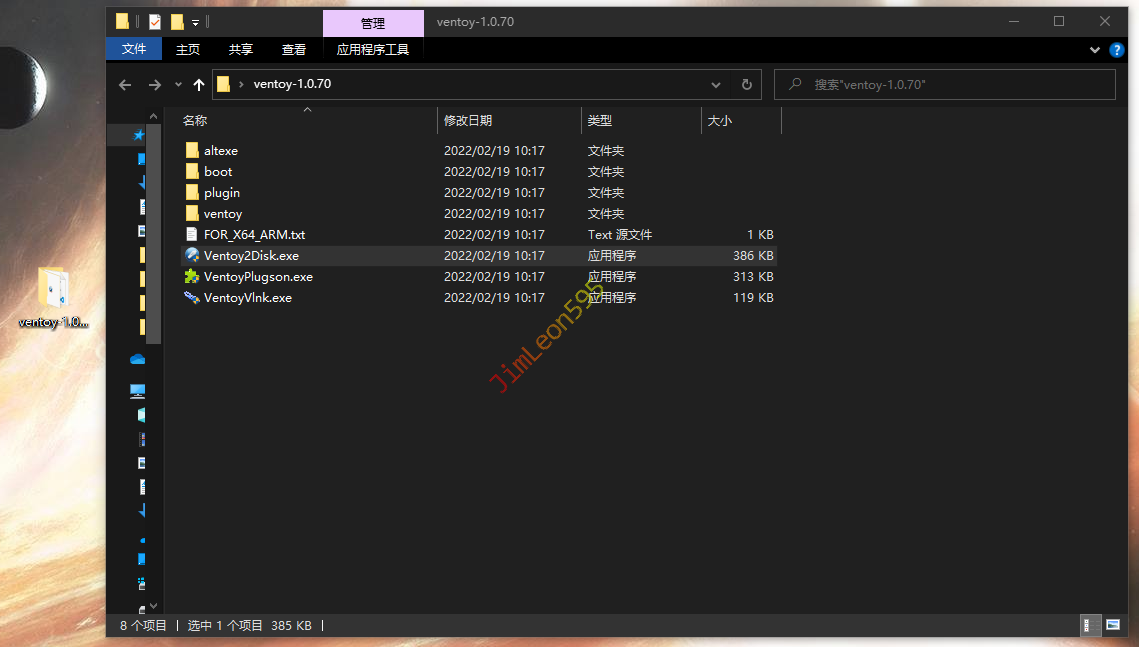Select the Ventoy2Disk.exe file icon
Image resolution: width=1139 pixels, height=647 pixels.
192,256
